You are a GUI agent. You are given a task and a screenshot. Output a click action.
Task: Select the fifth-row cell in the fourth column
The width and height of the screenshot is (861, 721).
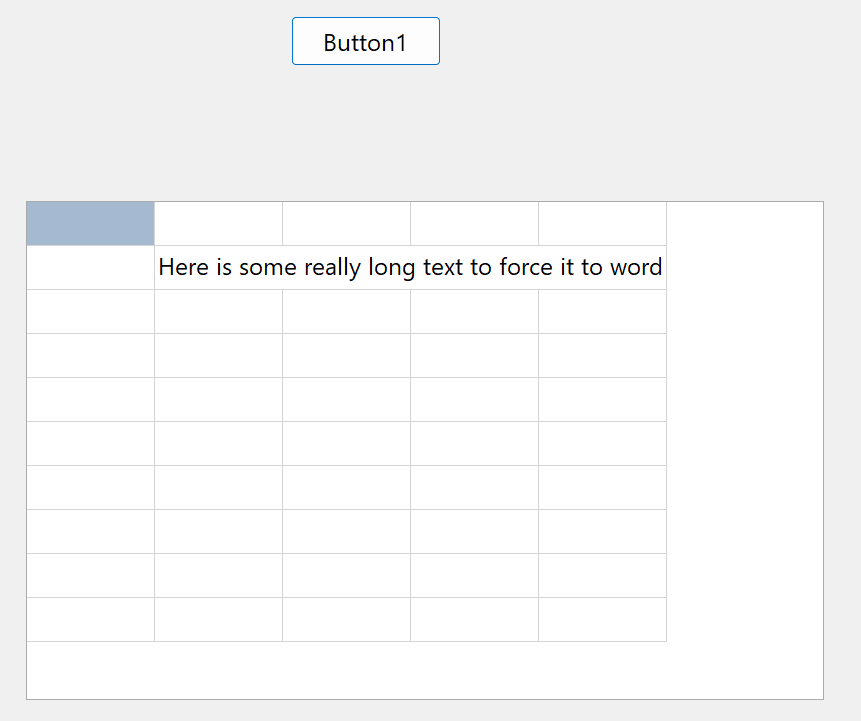[x=474, y=399]
